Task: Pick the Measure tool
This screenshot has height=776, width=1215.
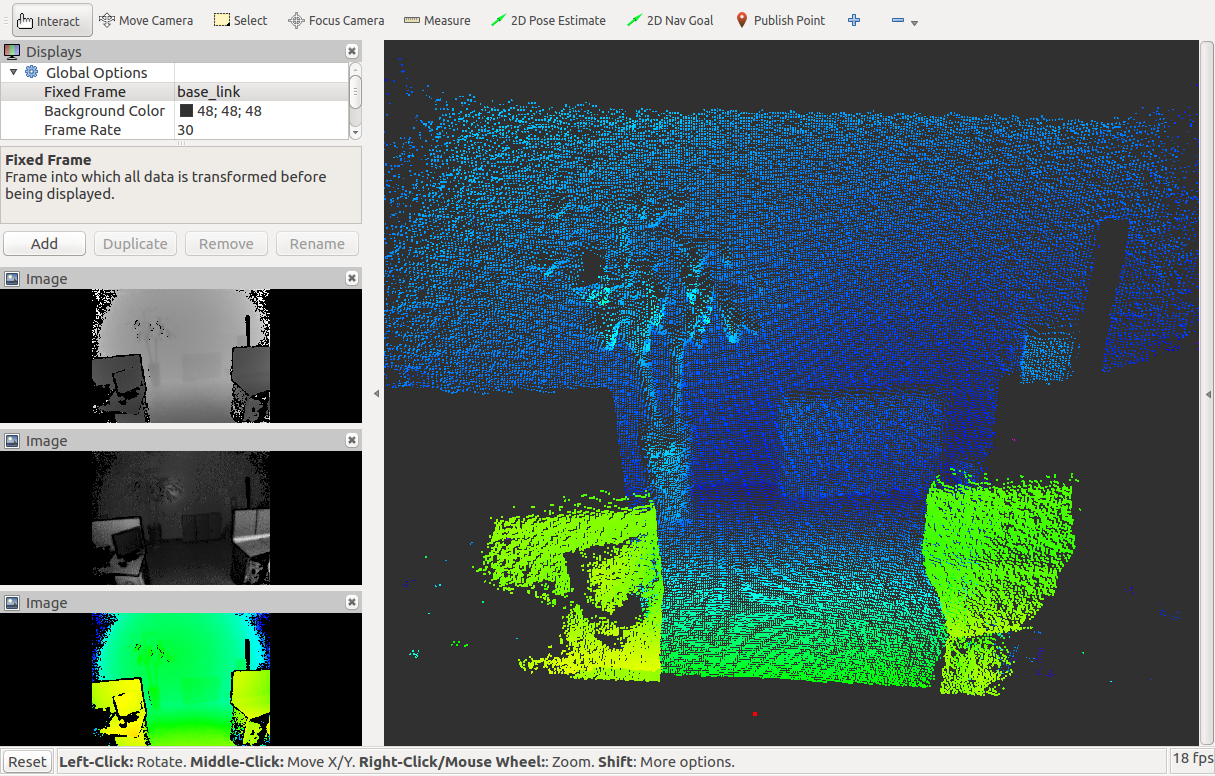Action: click(437, 20)
